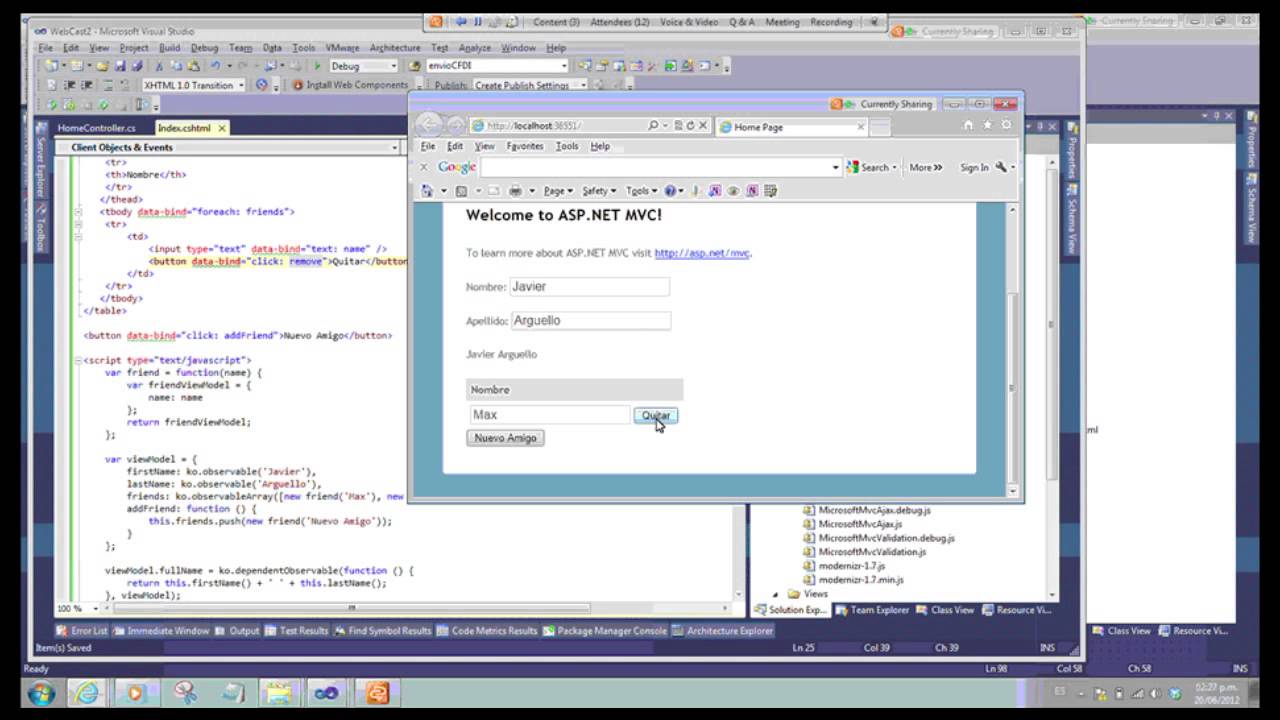The width and height of the screenshot is (1280, 720).
Task: Close the Index.cshtml editor tab
Action: [222, 128]
